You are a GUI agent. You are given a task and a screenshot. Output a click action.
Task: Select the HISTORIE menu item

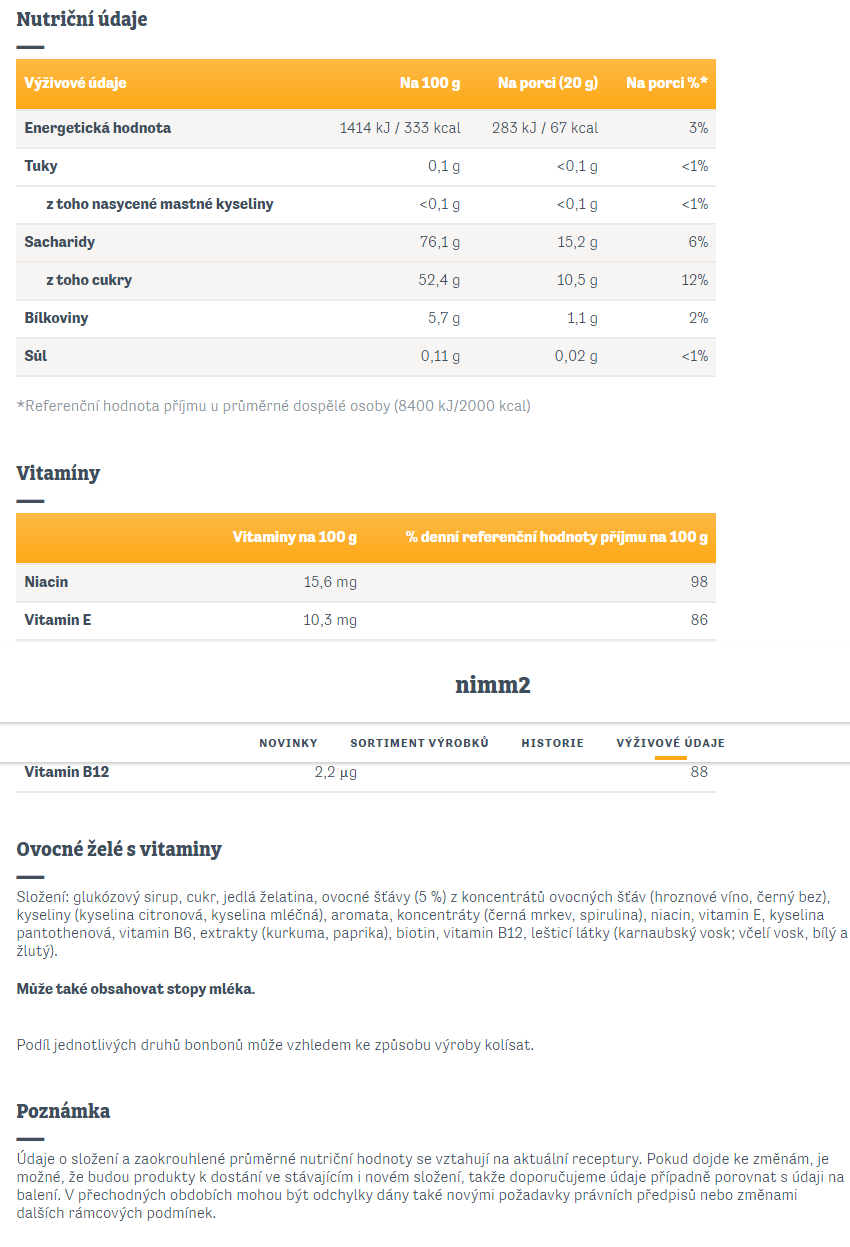552,743
